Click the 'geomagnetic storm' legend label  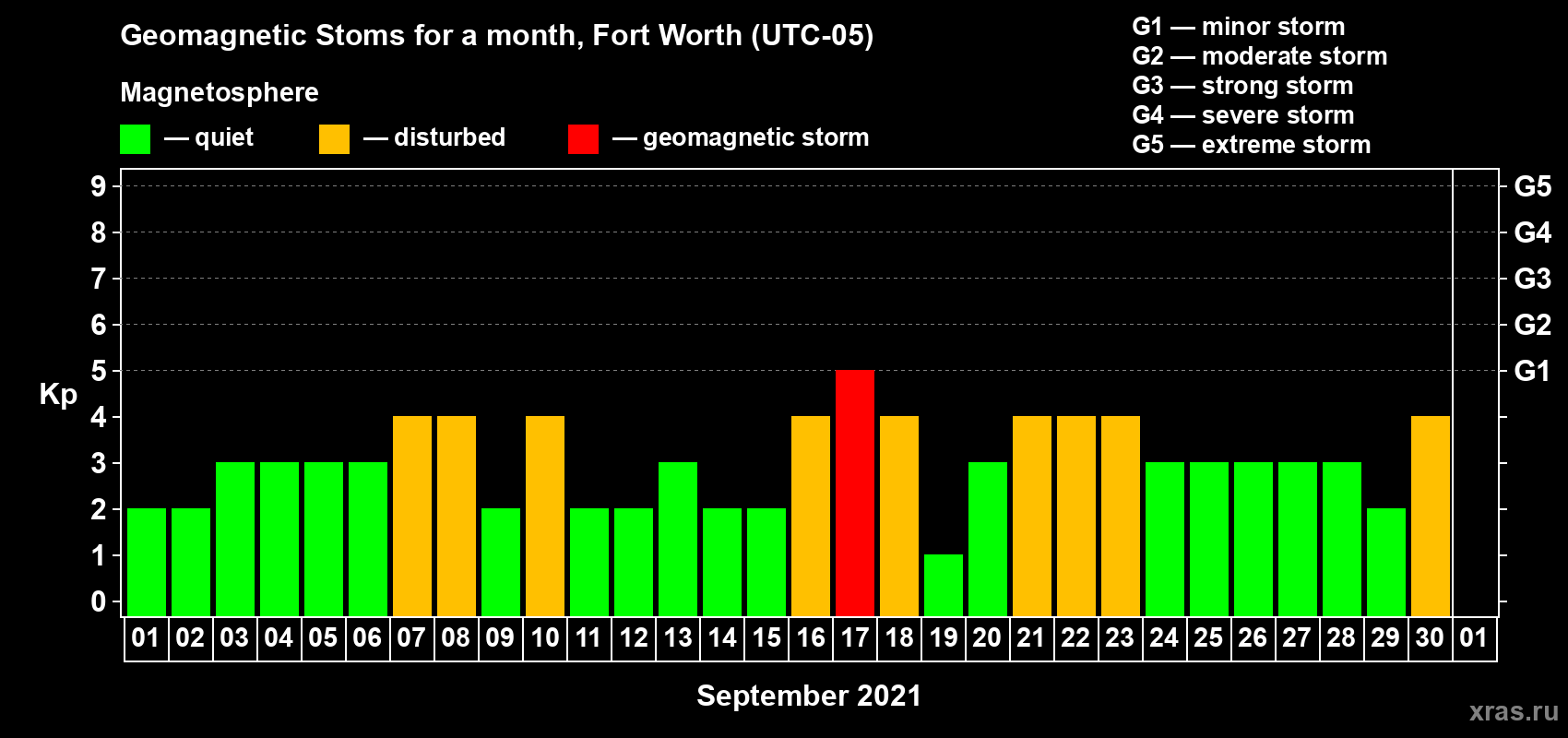tap(755, 137)
